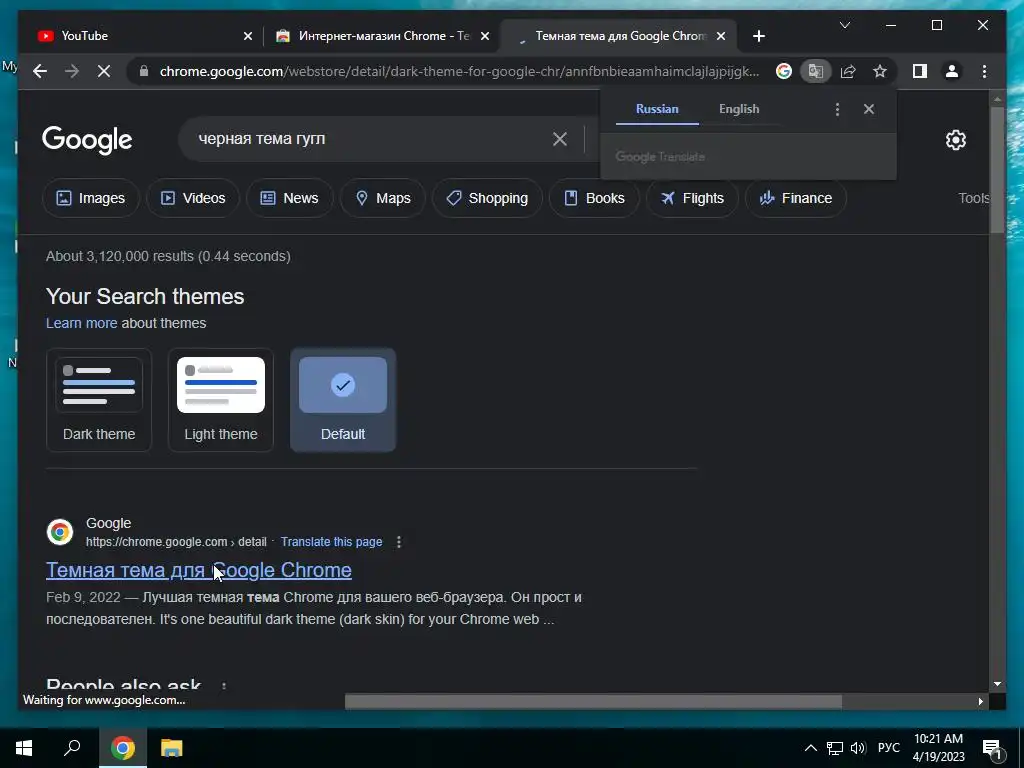Close the YouTube tab
This screenshot has width=1024, height=768.
coord(248,37)
